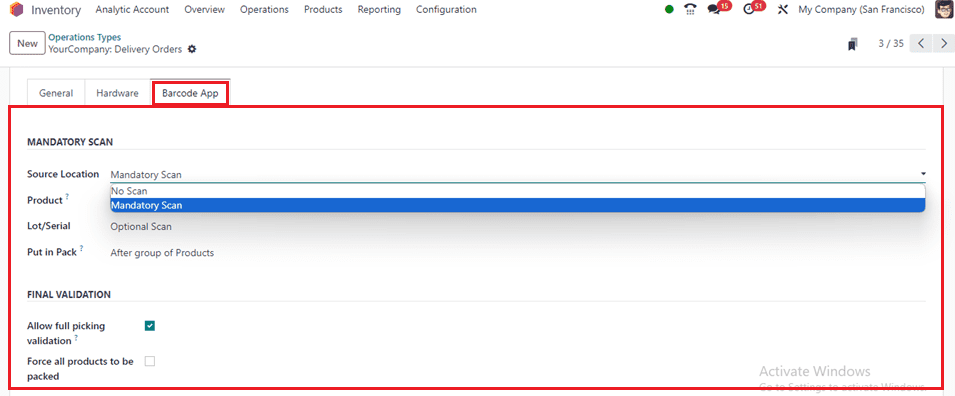This screenshot has height=396, width=955.
Task: Open the Configuration menu
Action: (x=446, y=10)
